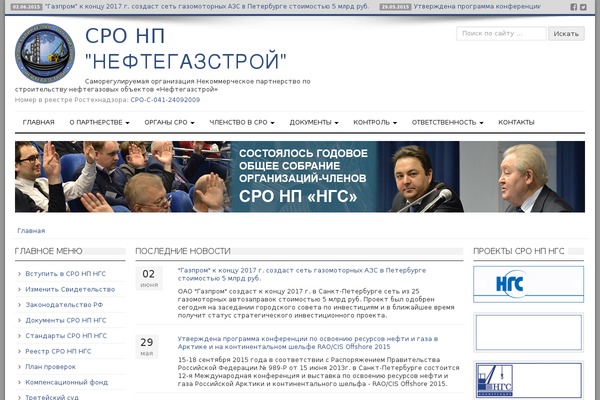Click chevron beside Документы СРО НП НГС
Image resolution: width=600 pixels, height=400 pixels.
19,320
